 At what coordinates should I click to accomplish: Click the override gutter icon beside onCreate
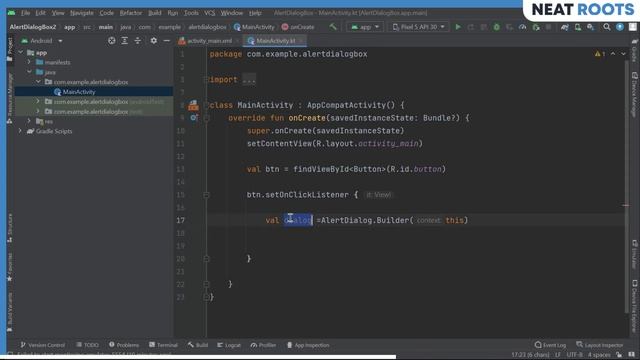(193, 118)
